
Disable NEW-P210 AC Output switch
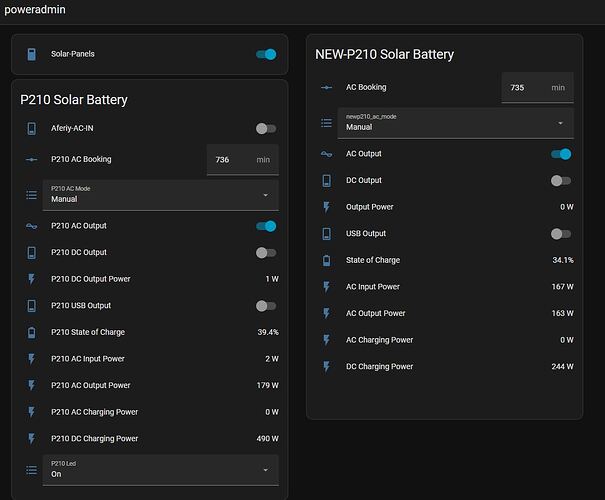click(561, 154)
